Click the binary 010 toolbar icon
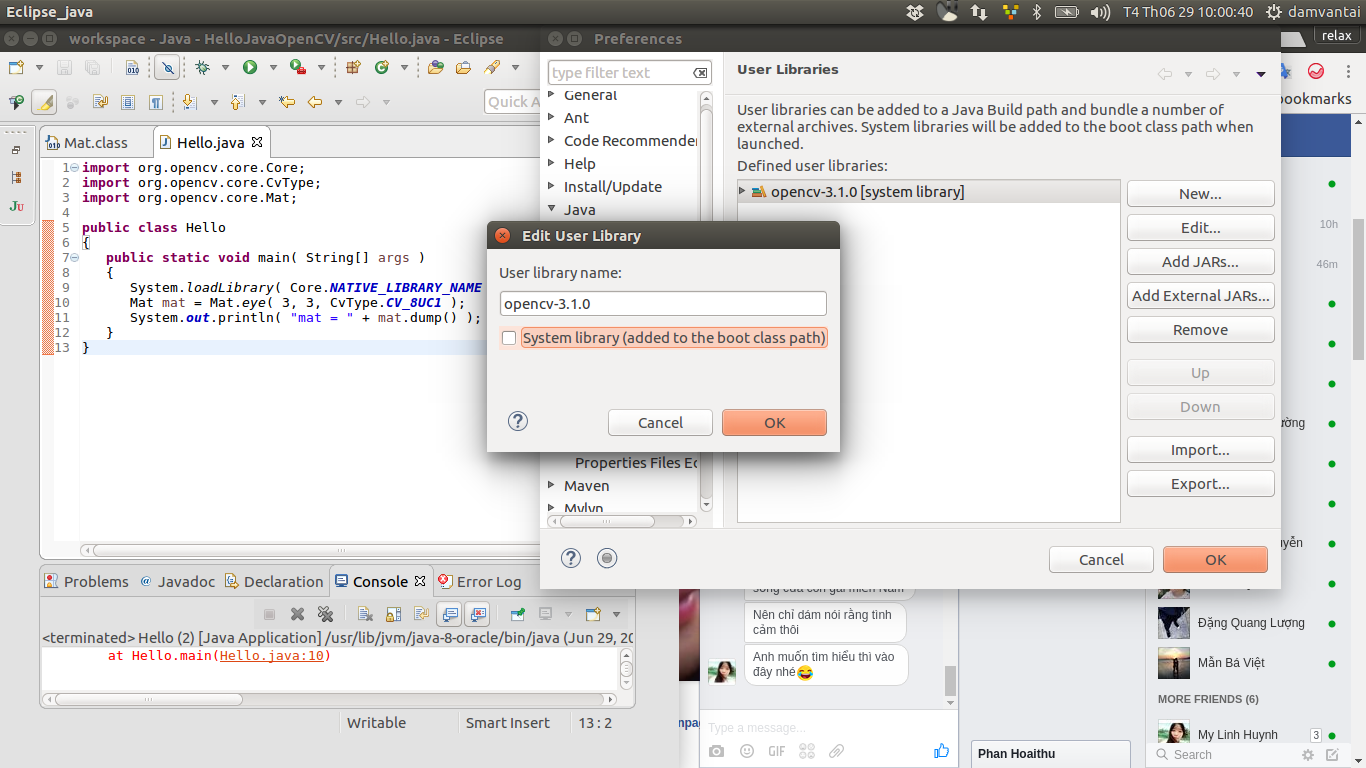This screenshot has height=768, width=1366. (x=132, y=67)
